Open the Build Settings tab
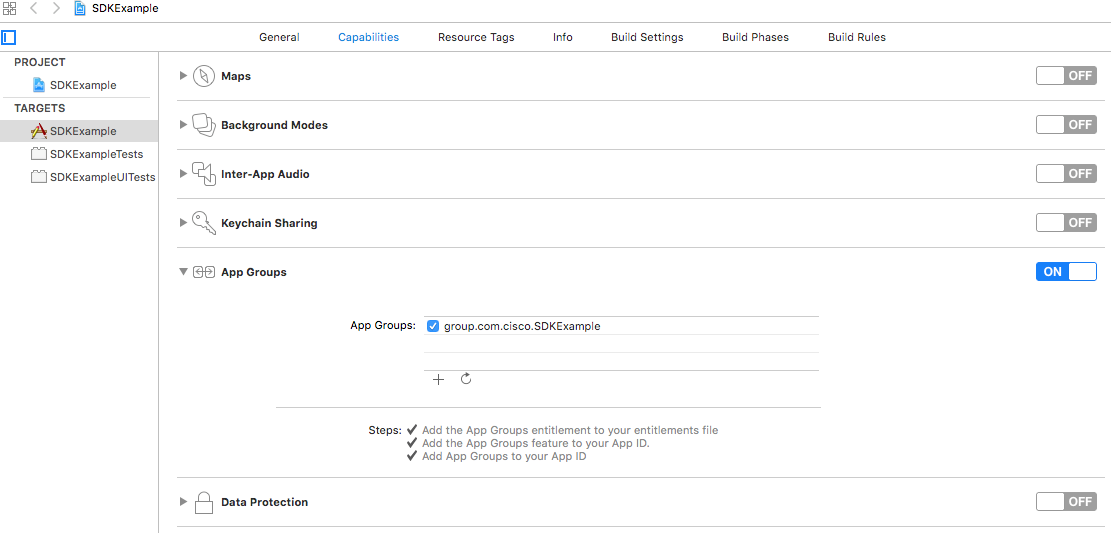 pyautogui.click(x=648, y=37)
